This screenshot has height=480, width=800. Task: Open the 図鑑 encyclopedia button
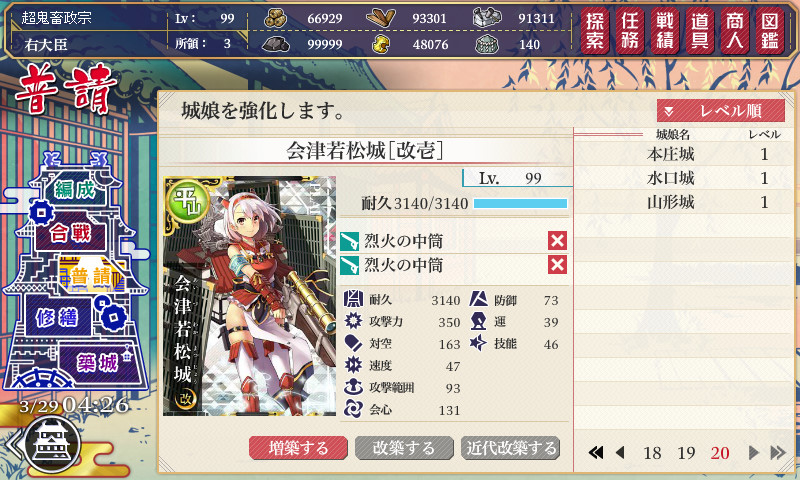coord(770,31)
